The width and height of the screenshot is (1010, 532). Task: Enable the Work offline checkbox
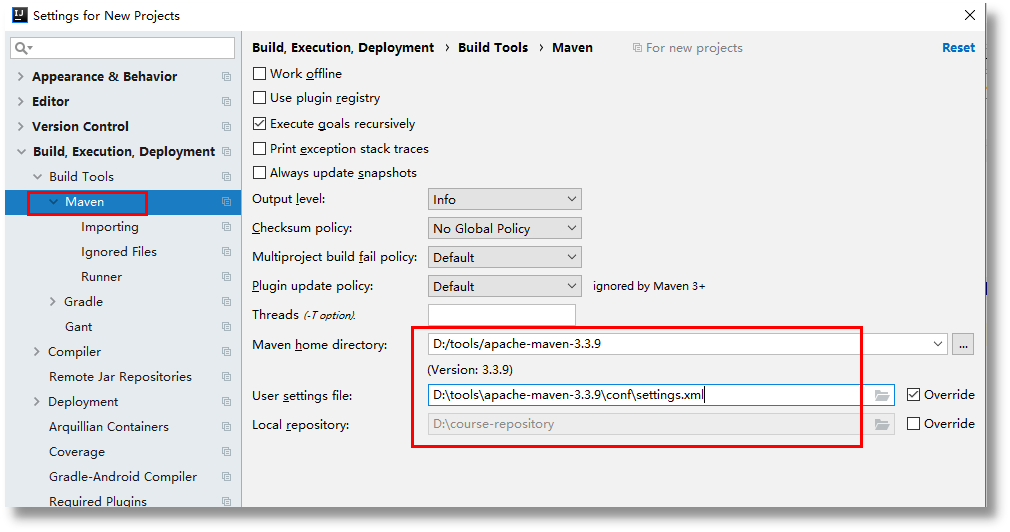(x=260, y=74)
